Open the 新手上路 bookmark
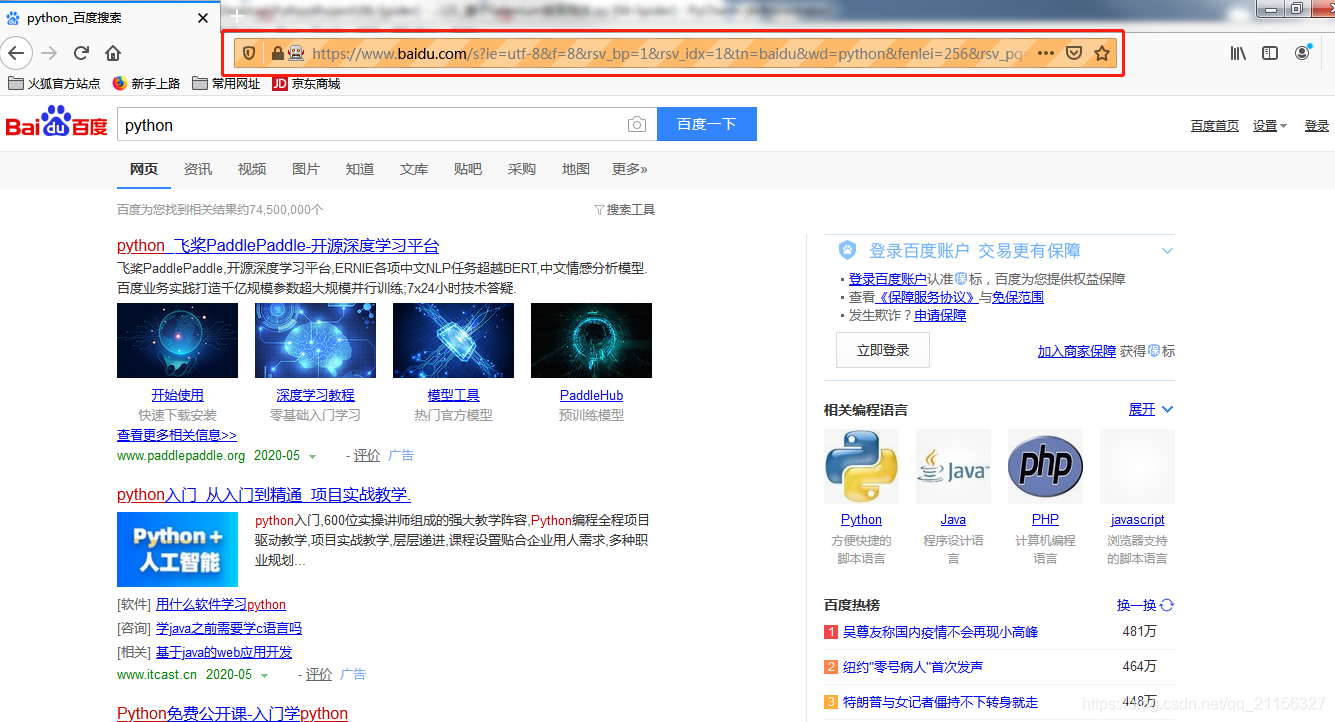The height and width of the screenshot is (722, 1335). coord(146,84)
